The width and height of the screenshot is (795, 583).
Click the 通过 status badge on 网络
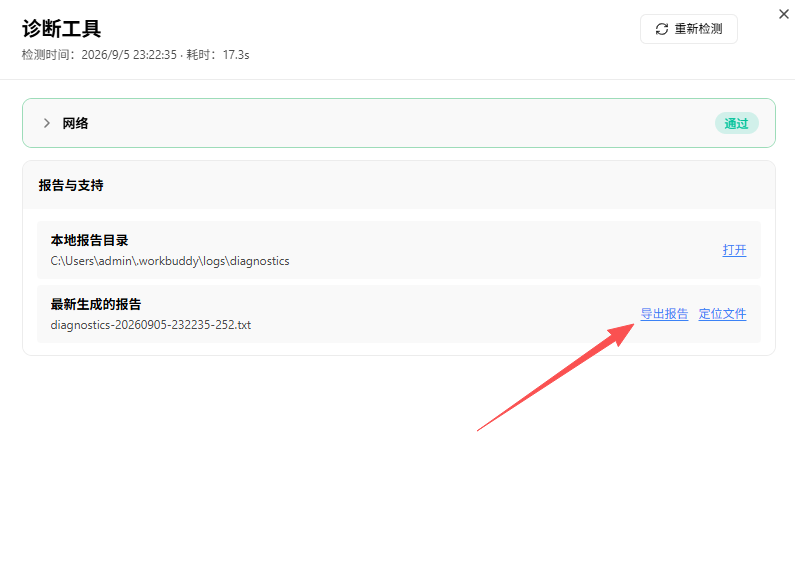pos(736,123)
